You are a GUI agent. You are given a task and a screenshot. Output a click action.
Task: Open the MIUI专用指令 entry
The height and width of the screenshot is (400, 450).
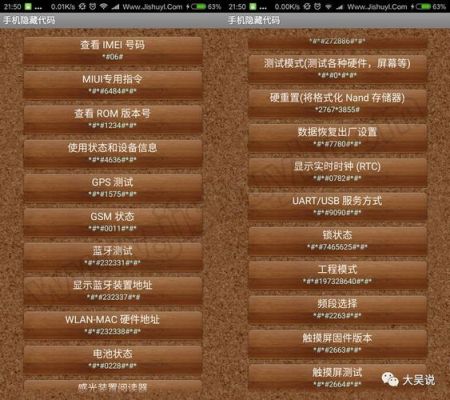pyautogui.click(x=113, y=85)
